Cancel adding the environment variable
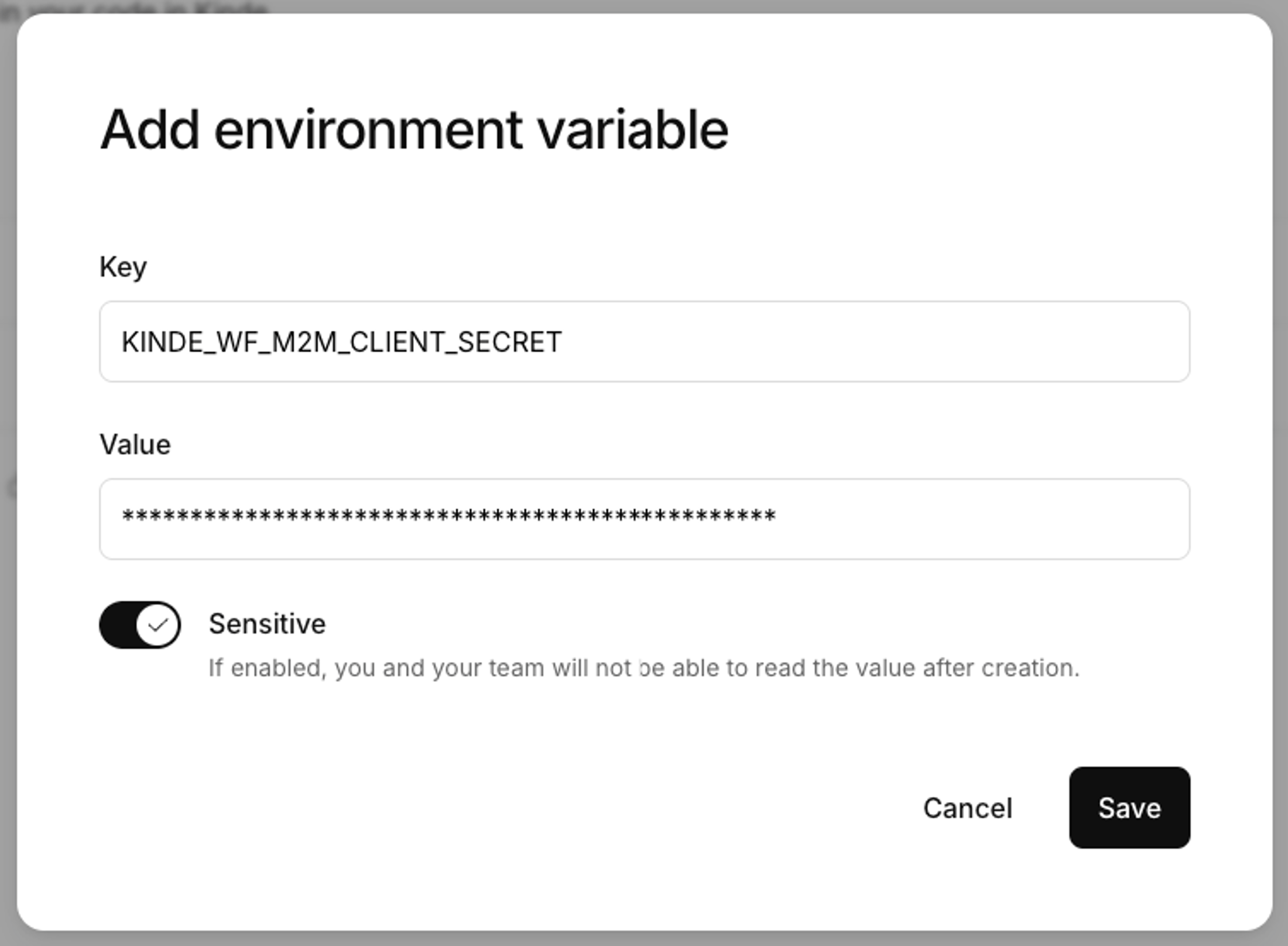Viewport: 1288px width, 946px height. point(967,808)
